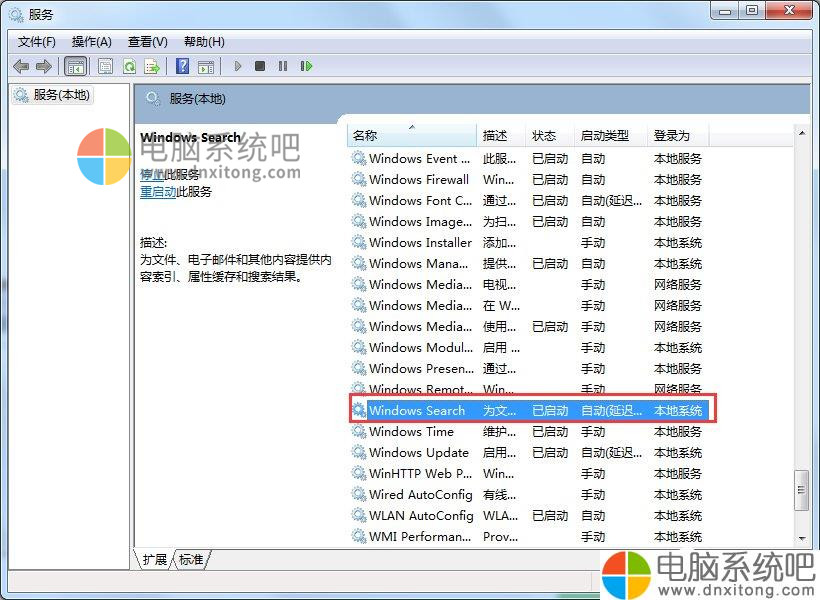Click the Services icon in the title bar
Image resolution: width=820 pixels, height=600 pixels.
[x=16, y=15]
